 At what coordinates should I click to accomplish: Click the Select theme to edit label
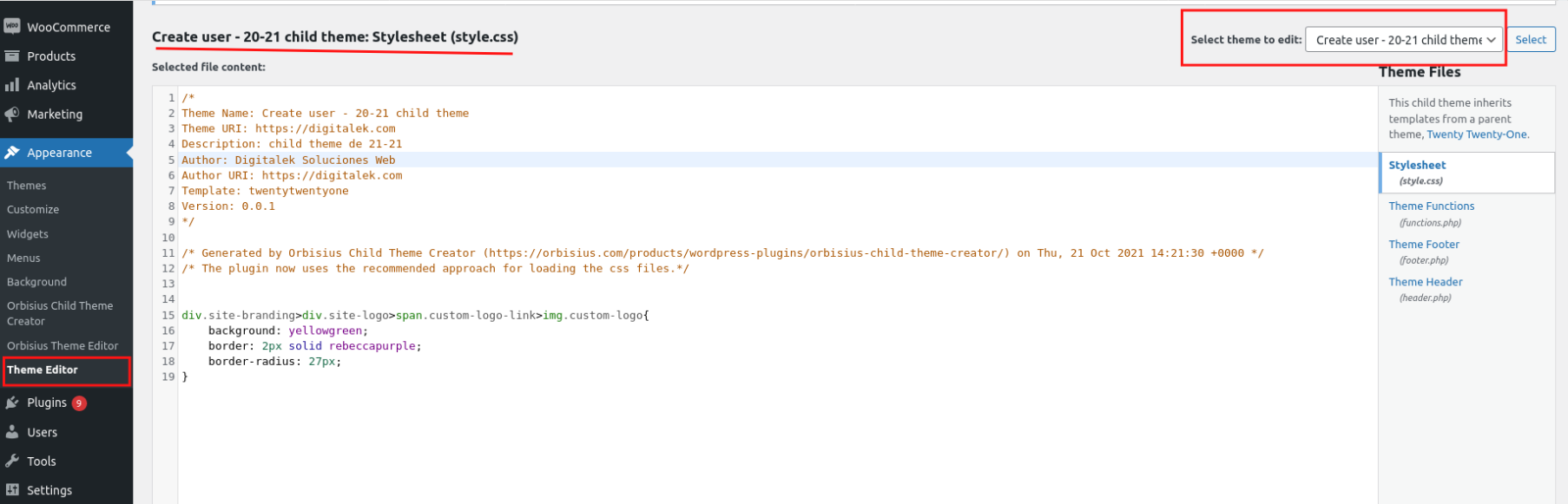pyautogui.click(x=1246, y=40)
